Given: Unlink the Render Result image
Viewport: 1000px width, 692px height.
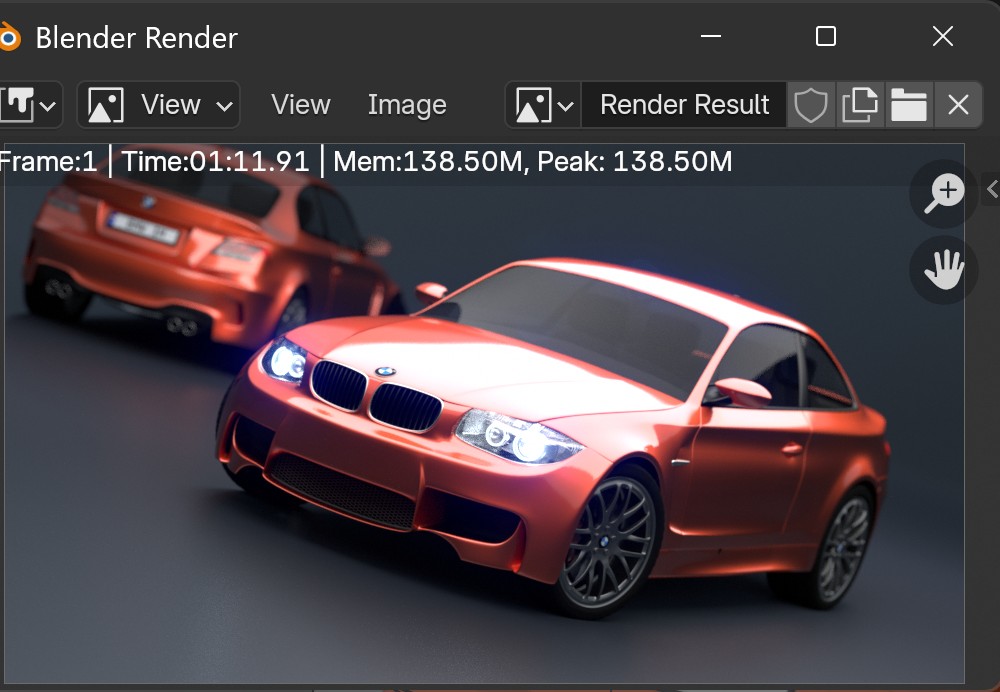Looking at the screenshot, I should pos(958,105).
